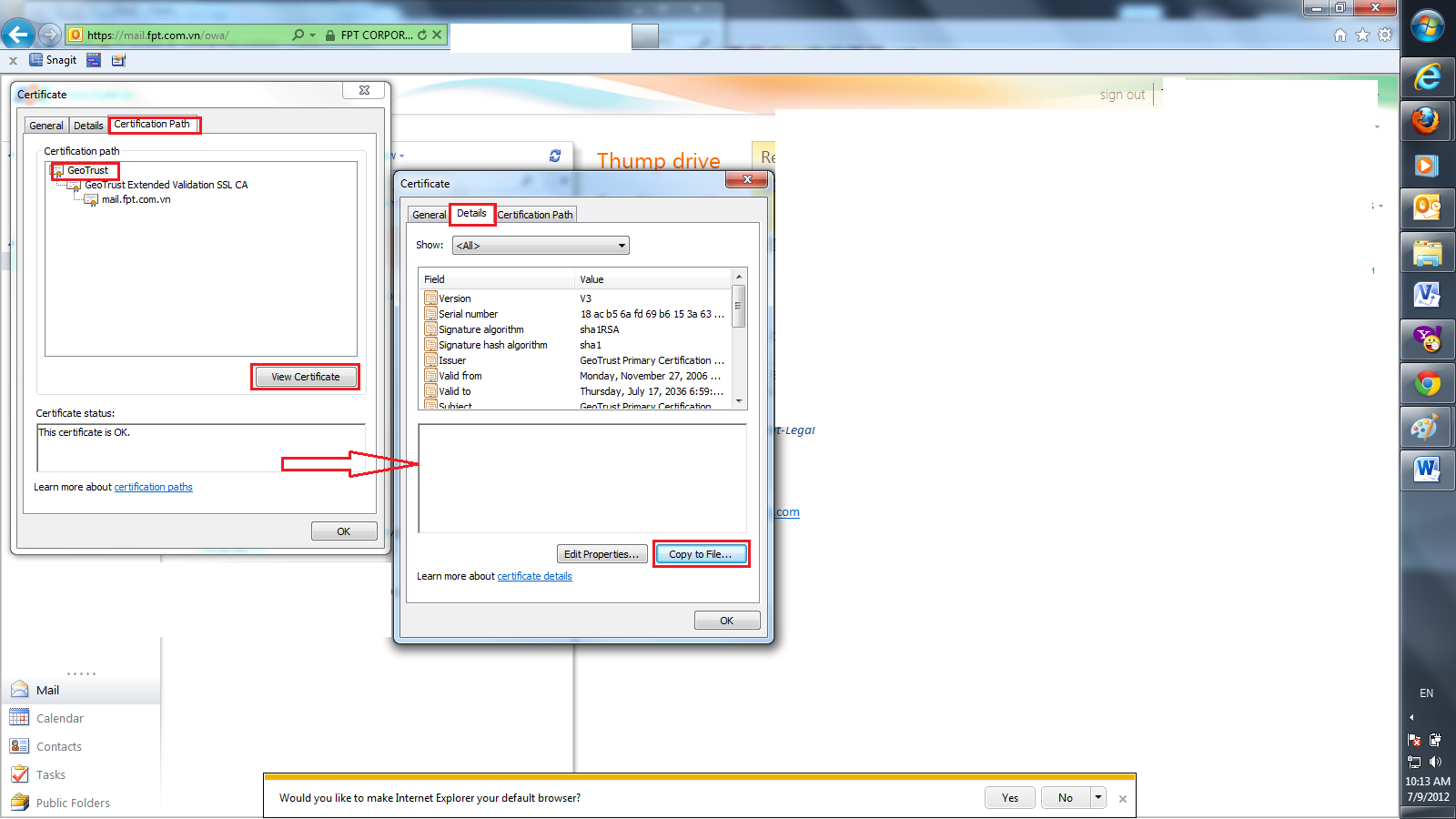This screenshot has width=1456, height=819.
Task: Open Yahoo Messenger from the taskbar
Action: [1427, 340]
